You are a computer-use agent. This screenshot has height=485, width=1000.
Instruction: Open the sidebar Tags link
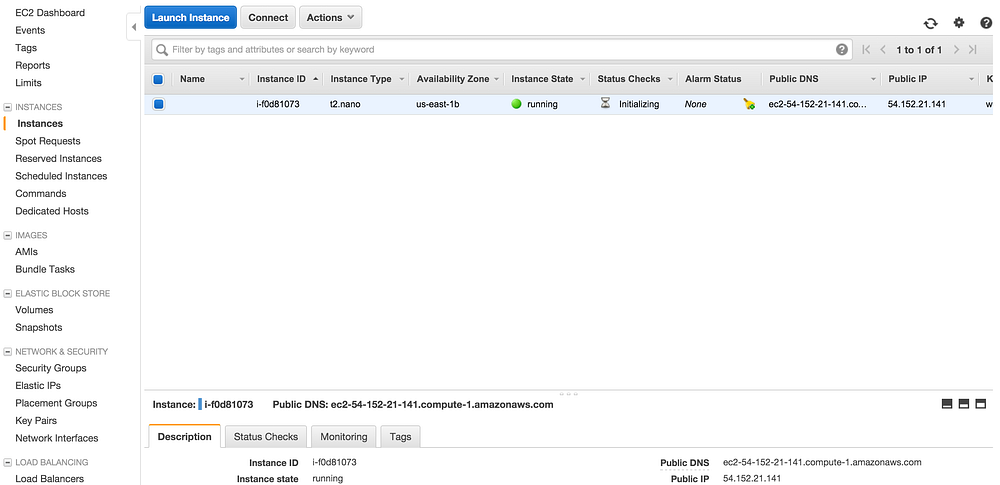click(x=26, y=48)
